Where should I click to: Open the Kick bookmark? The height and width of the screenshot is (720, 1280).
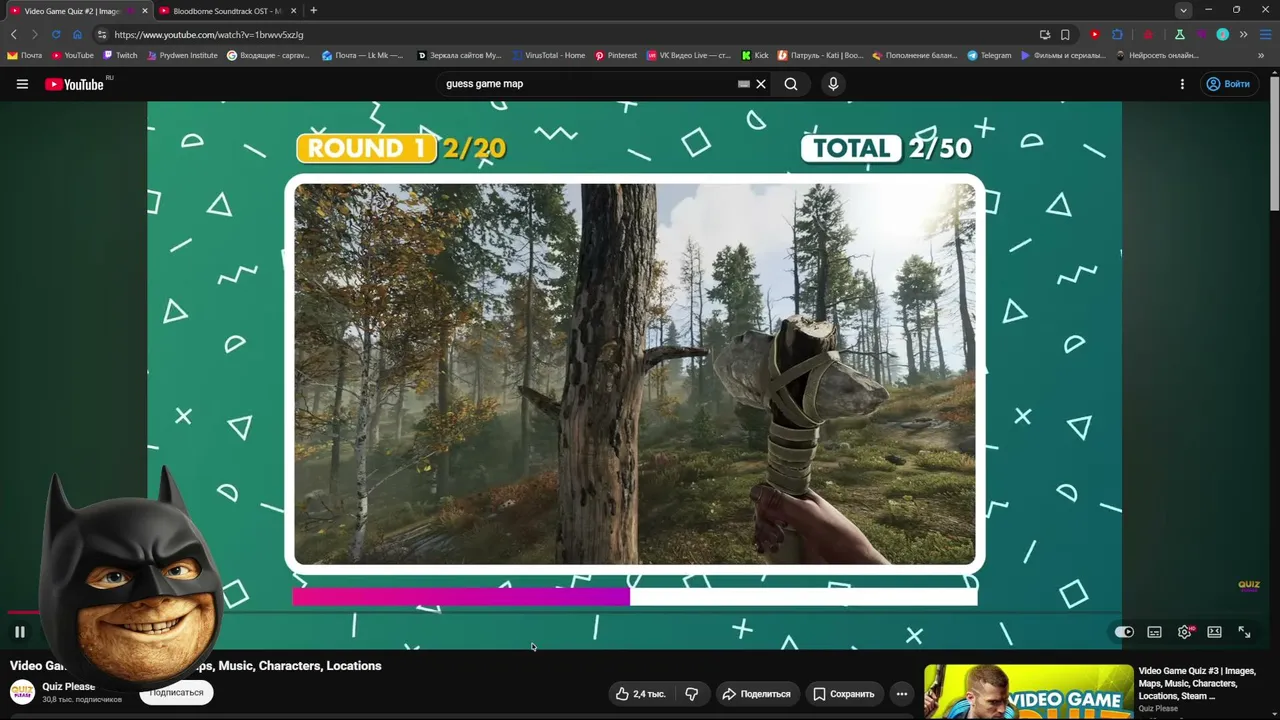[x=755, y=56]
